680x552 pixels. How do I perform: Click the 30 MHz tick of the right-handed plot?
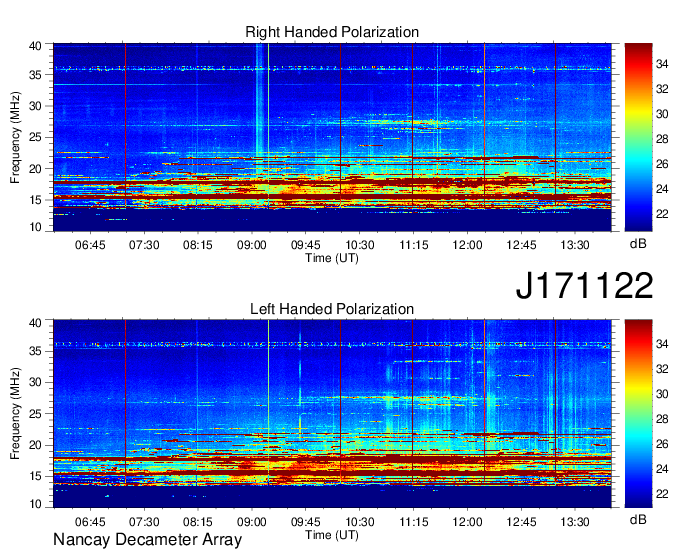point(35,106)
